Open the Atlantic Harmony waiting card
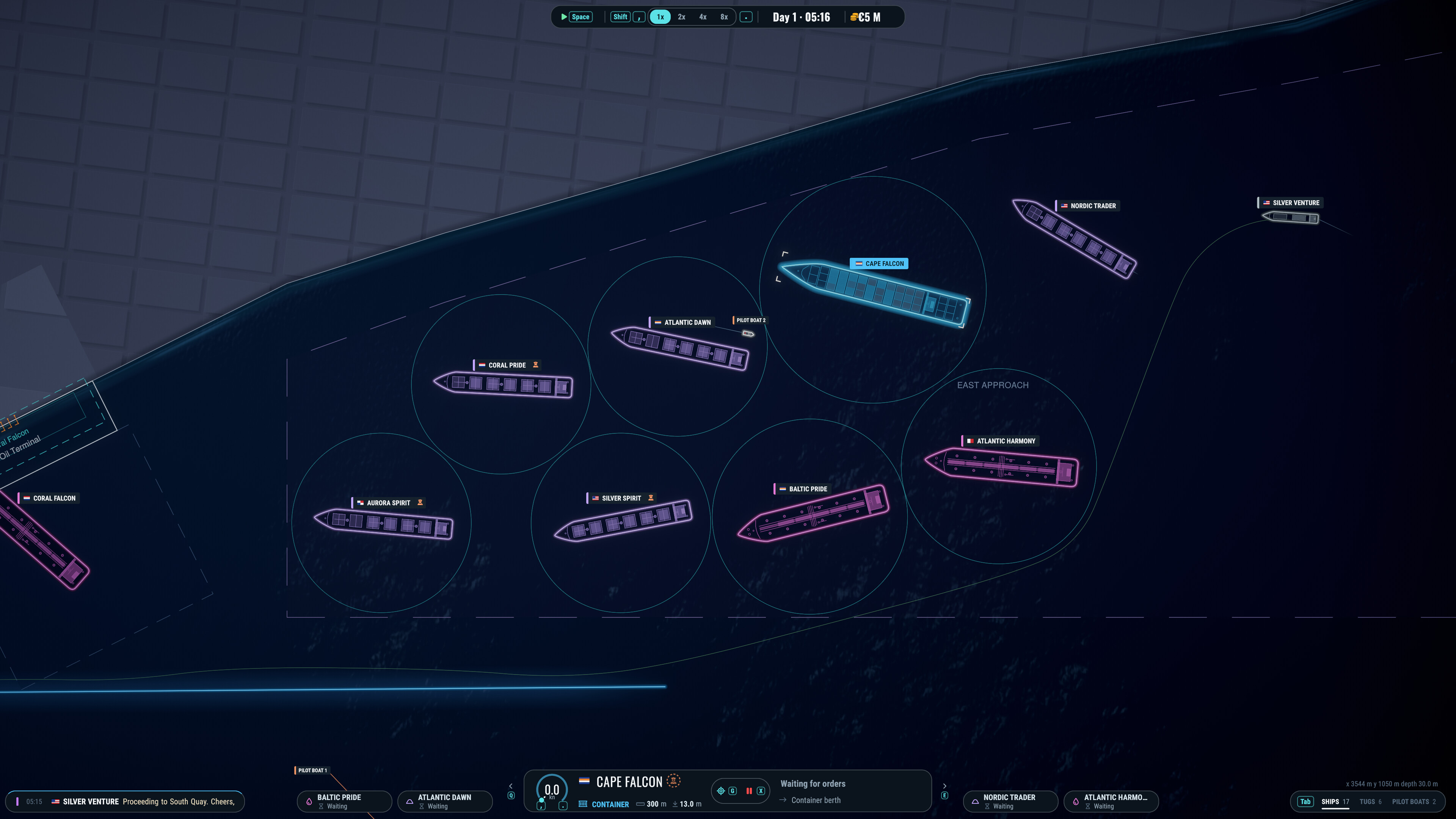Viewport: 1456px width, 819px height. tap(1111, 801)
